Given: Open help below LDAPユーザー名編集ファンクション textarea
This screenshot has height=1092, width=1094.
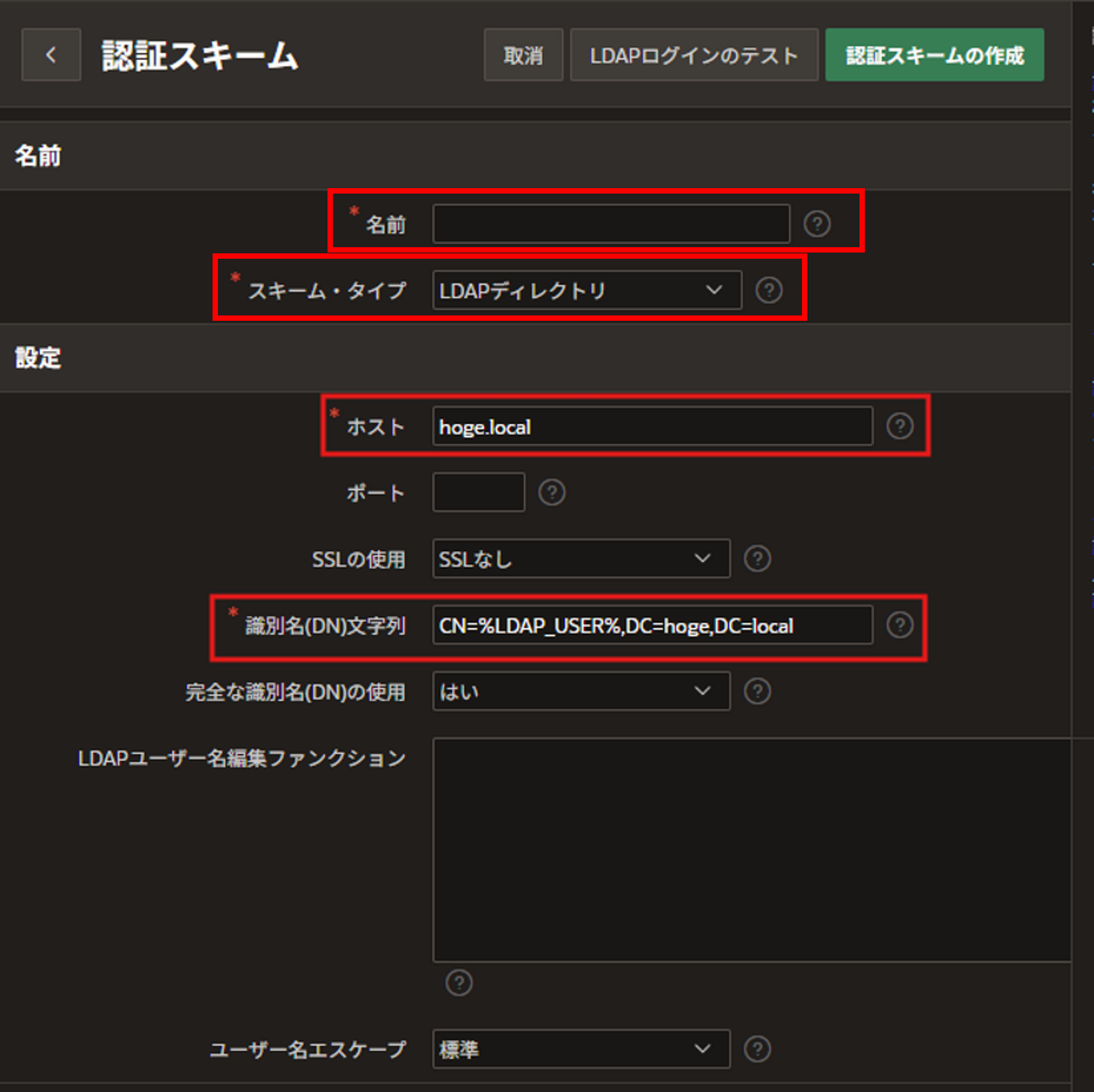Looking at the screenshot, I should click(459, 983).
